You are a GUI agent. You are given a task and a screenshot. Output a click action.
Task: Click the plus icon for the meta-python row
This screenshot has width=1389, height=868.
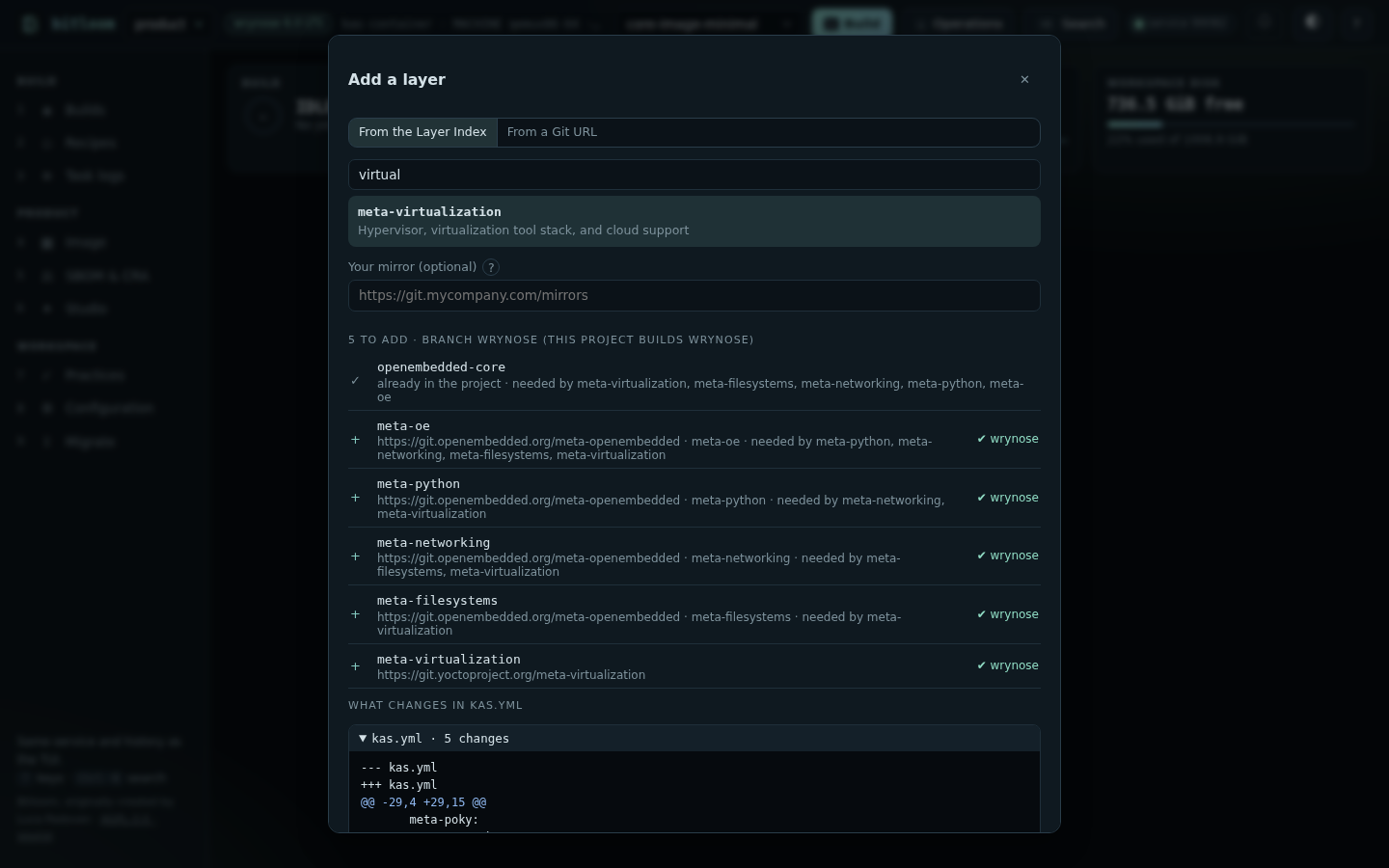(355, 498)
